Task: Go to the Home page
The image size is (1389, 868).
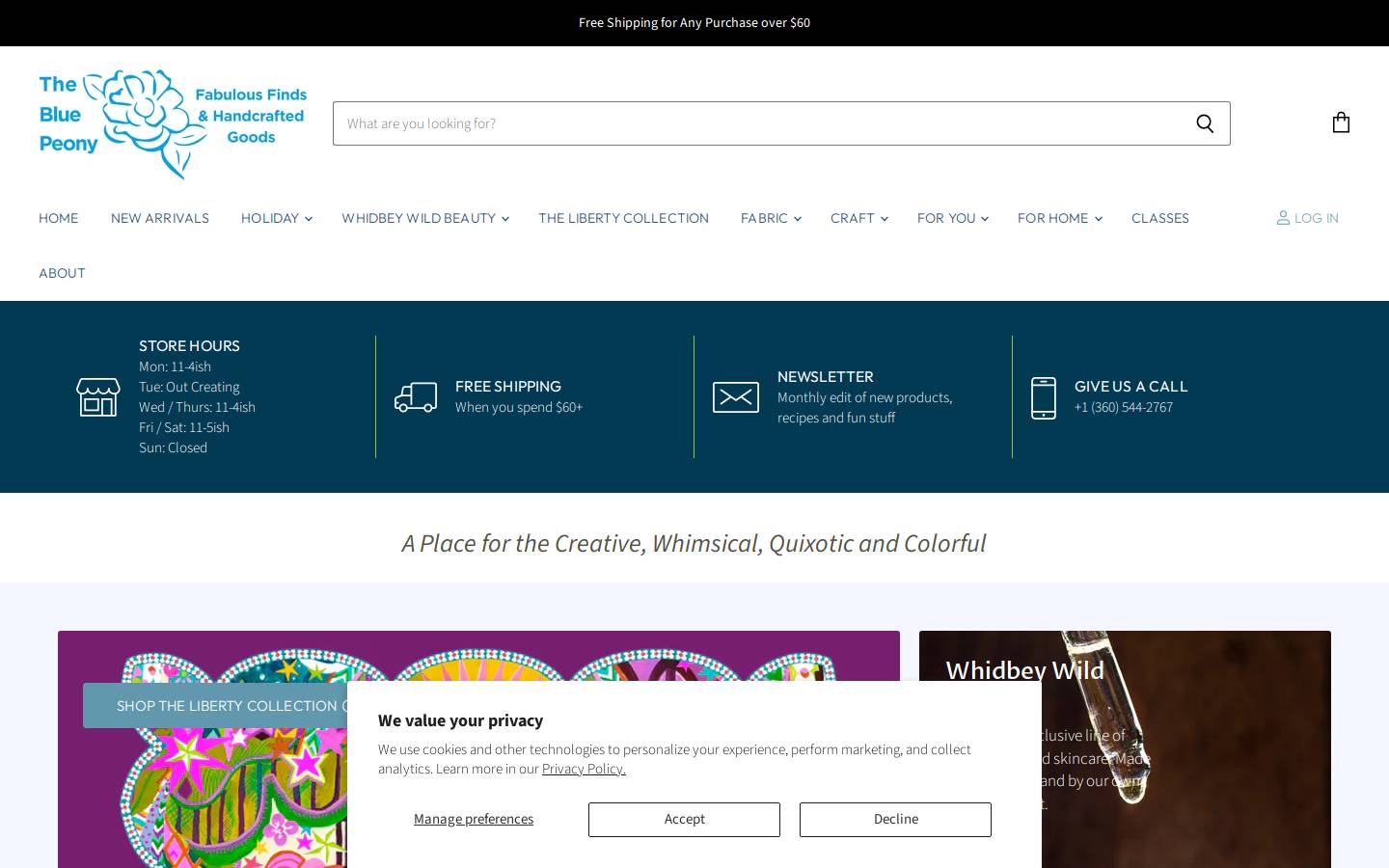Action: (x=59, y=218)
